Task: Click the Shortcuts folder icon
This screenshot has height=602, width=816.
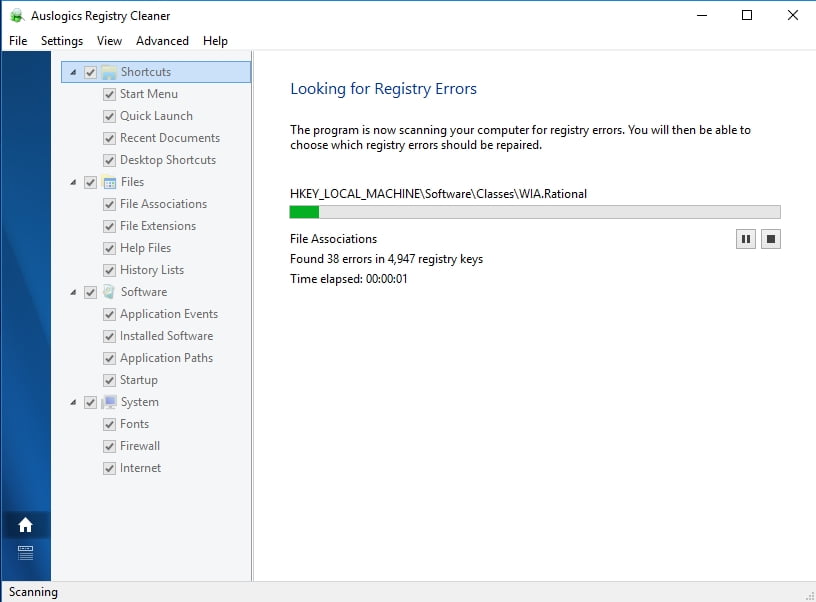Action: click(x=109, y=72)
